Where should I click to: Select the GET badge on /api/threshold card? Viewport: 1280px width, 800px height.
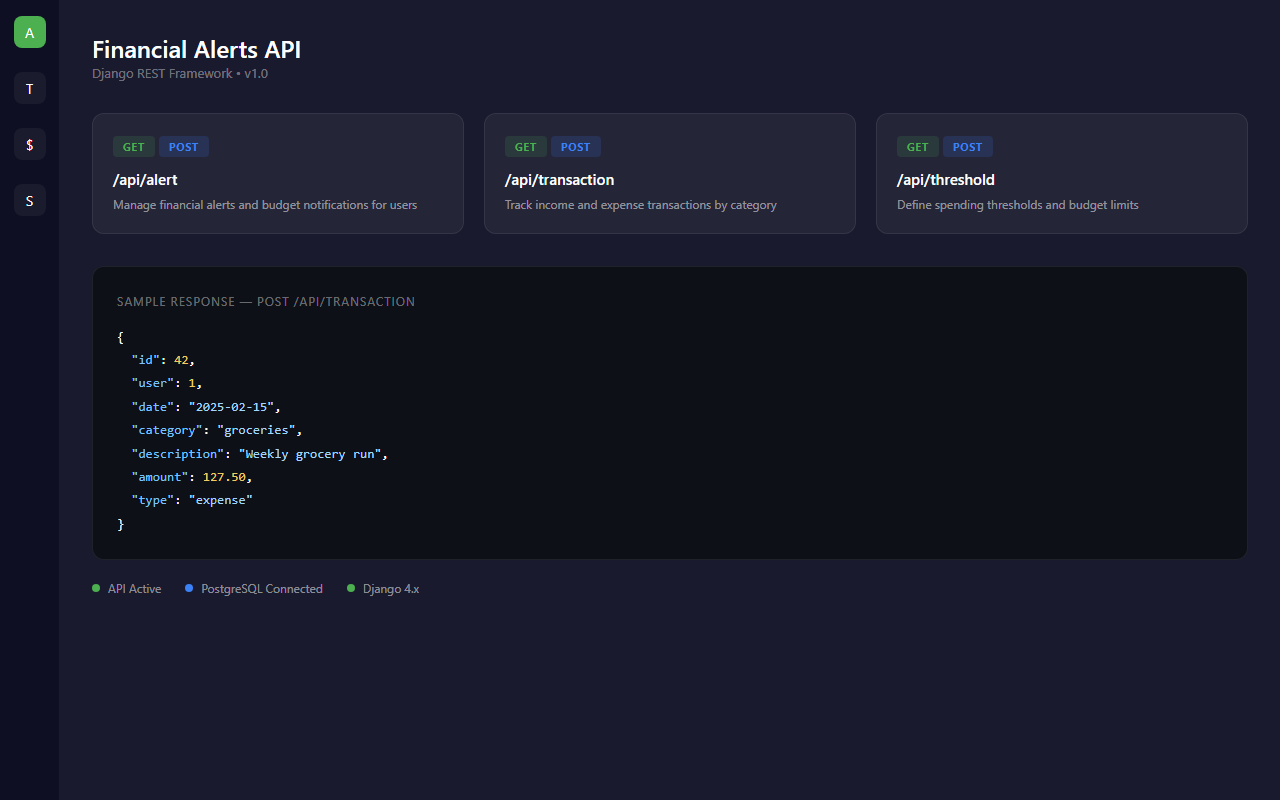[917, 146]
